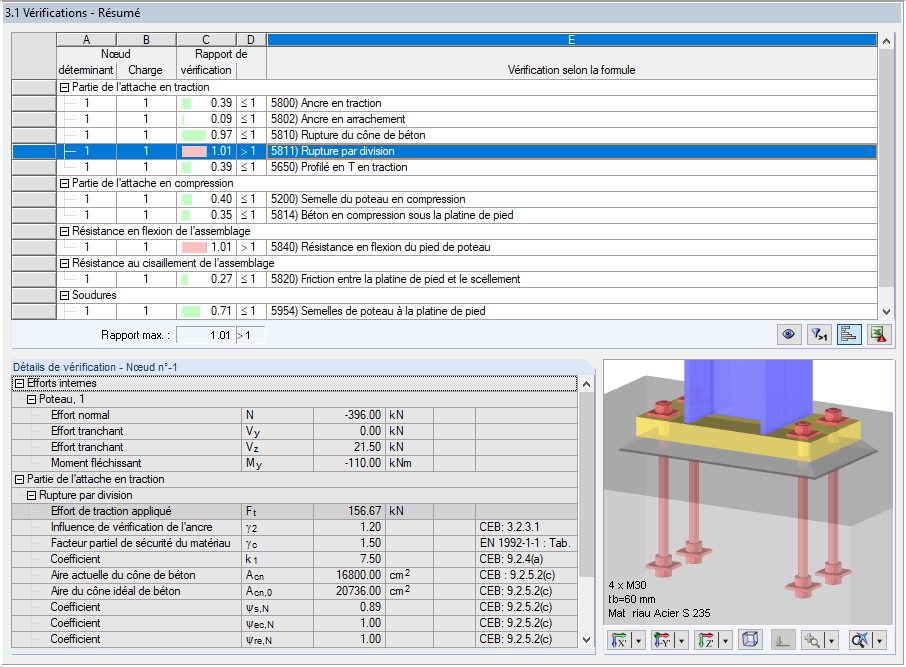The width and height of the screenshot is (906, 667).
Task: Open dropdown beside crossed magnifier icon
Action: pos(879,640)
